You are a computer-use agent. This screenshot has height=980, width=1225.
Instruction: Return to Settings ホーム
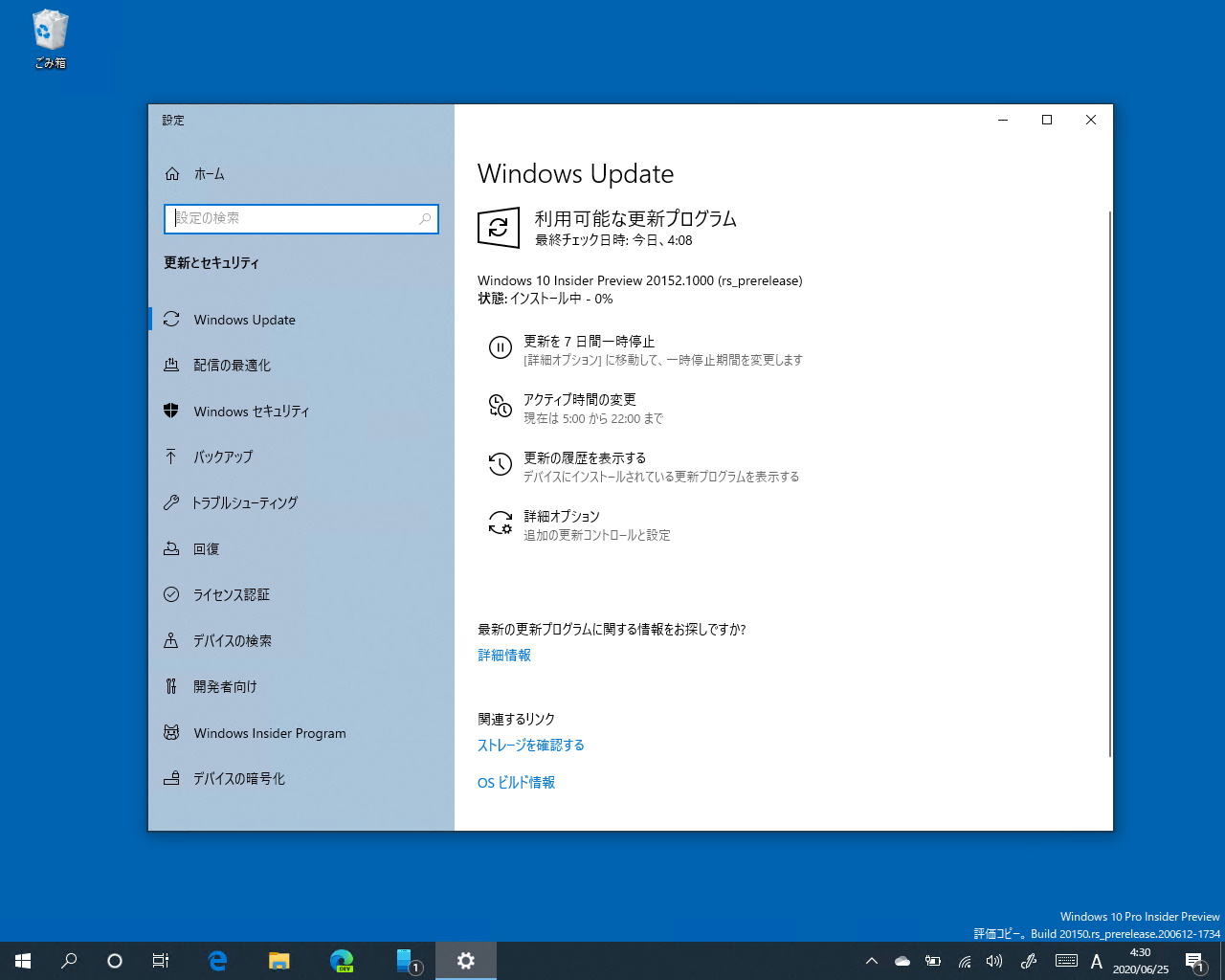pos(210,173)
